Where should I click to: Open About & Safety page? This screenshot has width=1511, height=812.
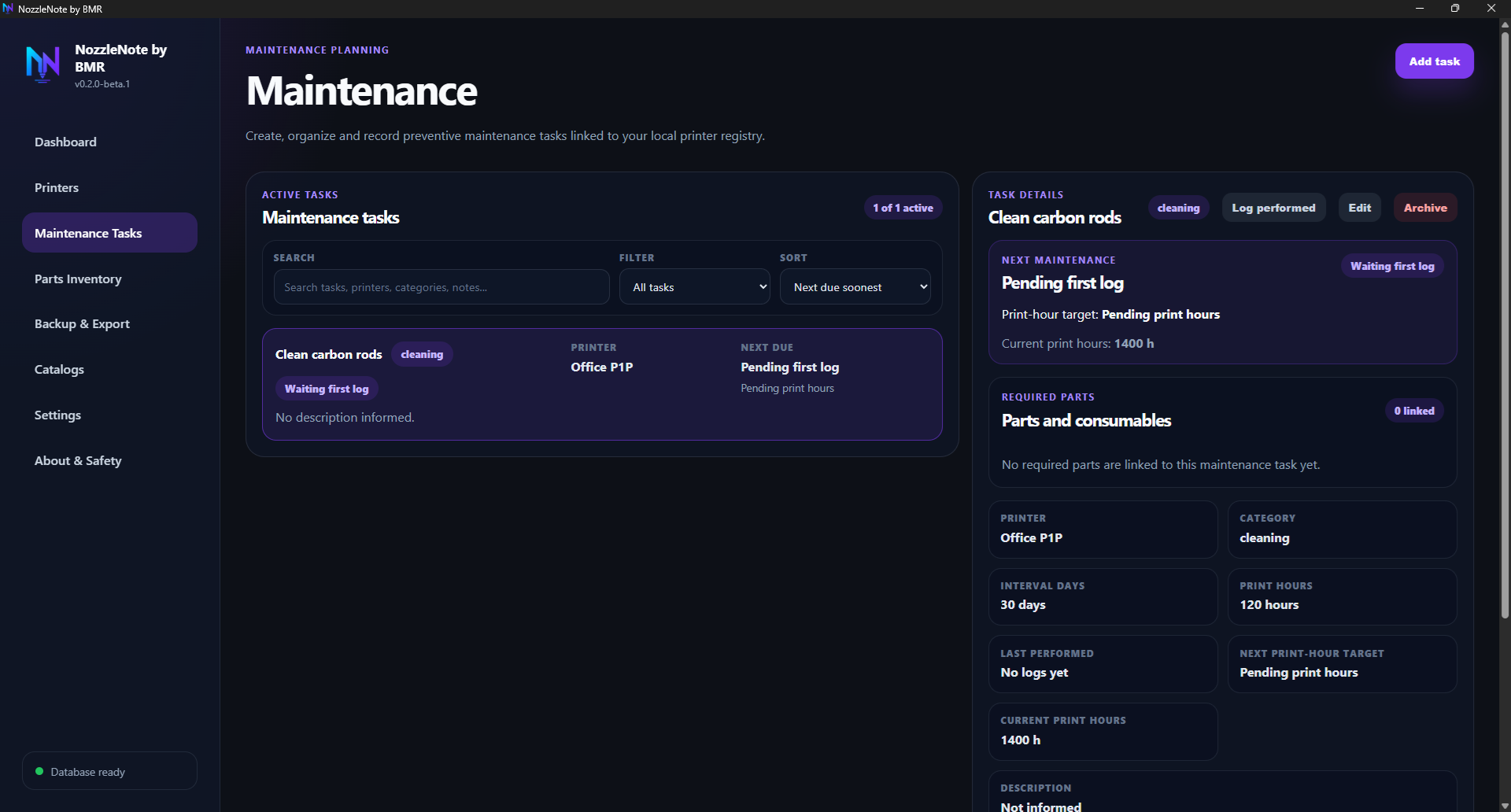[x=109, y=460]
